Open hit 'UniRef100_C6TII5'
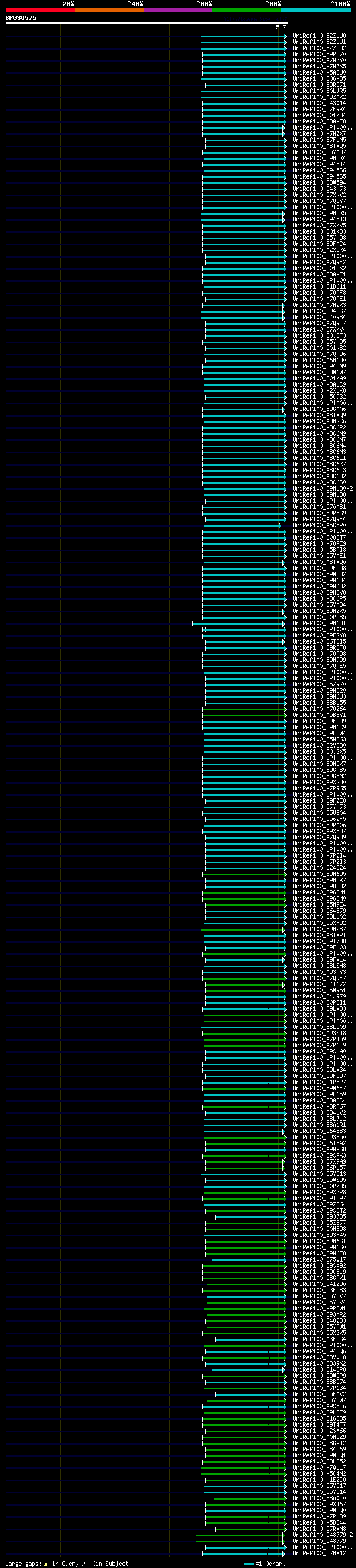This screenshot has height=1568, width=356. click(319, 641)
